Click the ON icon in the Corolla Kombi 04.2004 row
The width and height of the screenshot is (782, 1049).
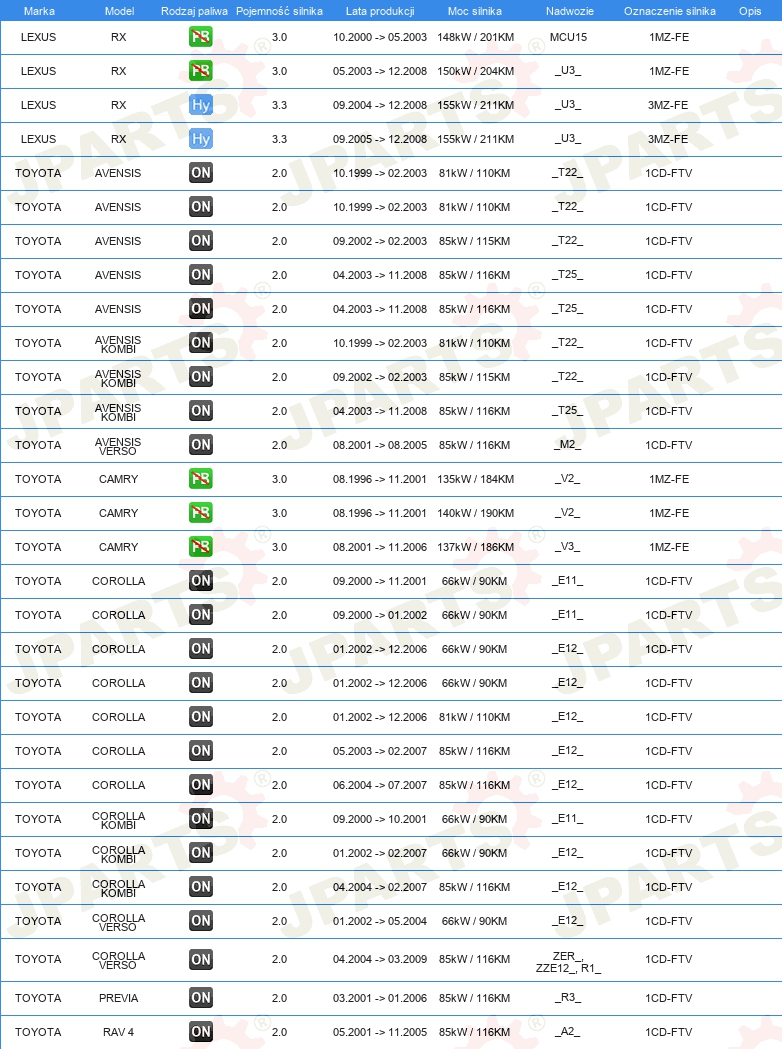pyautogui.click(x=201, y=887)
